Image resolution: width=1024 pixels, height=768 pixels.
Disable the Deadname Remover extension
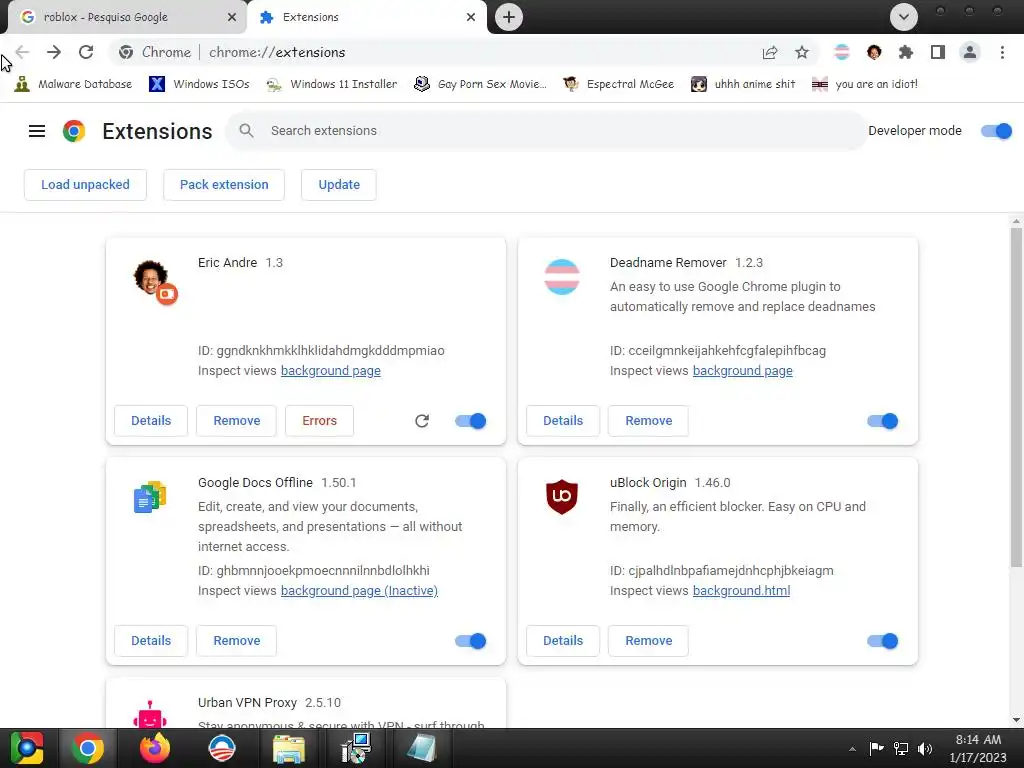pos(883,421)
